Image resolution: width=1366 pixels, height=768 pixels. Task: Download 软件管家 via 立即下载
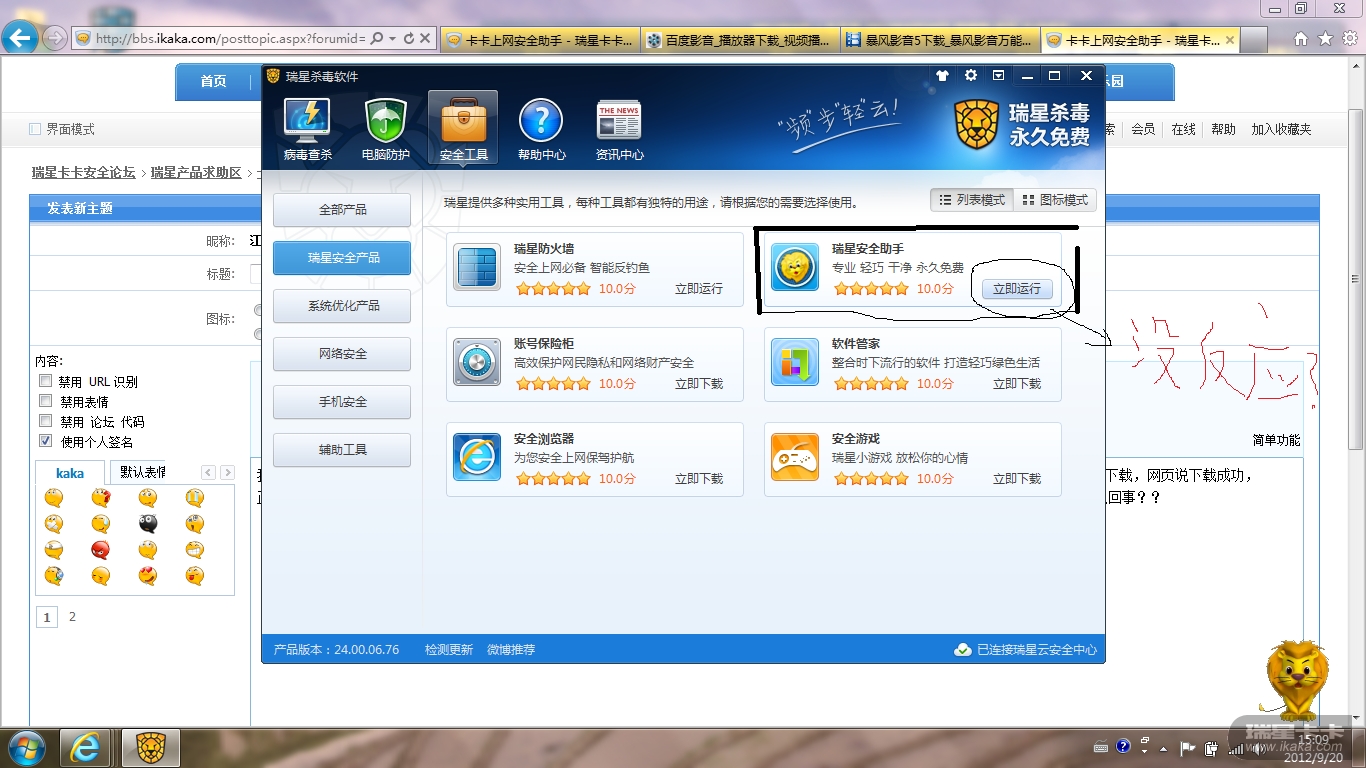pyautogui.click(x=1017, y=384)
